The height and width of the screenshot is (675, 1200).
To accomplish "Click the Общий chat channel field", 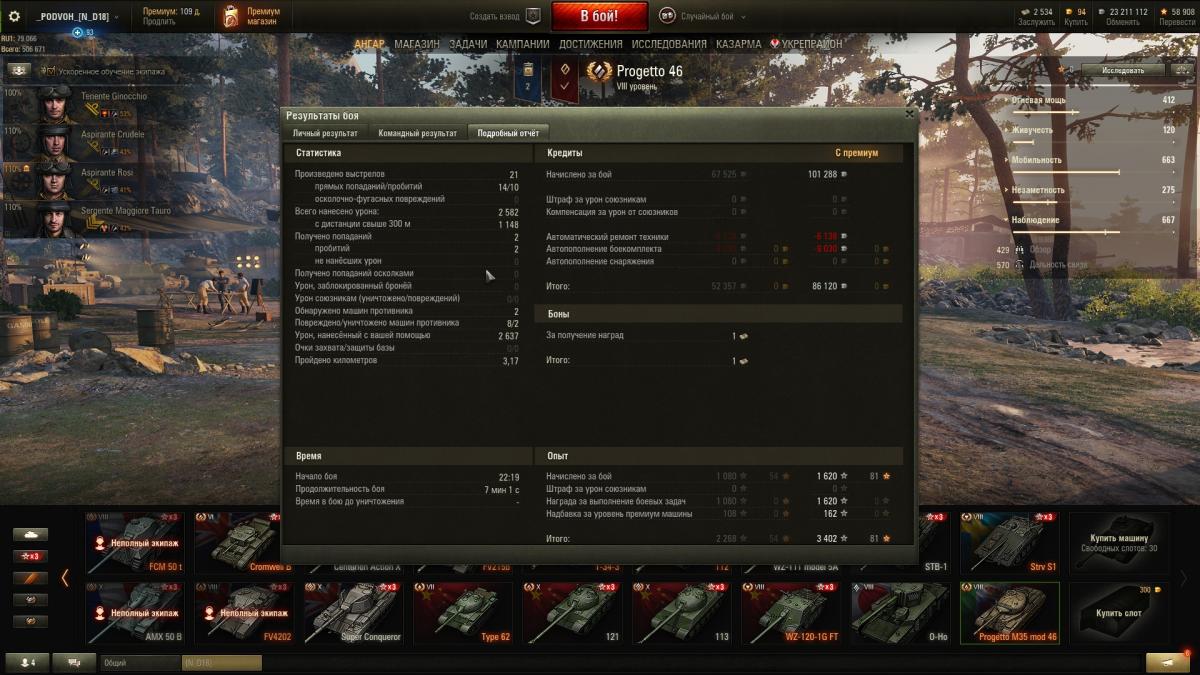I will click(x=140, y=662).
